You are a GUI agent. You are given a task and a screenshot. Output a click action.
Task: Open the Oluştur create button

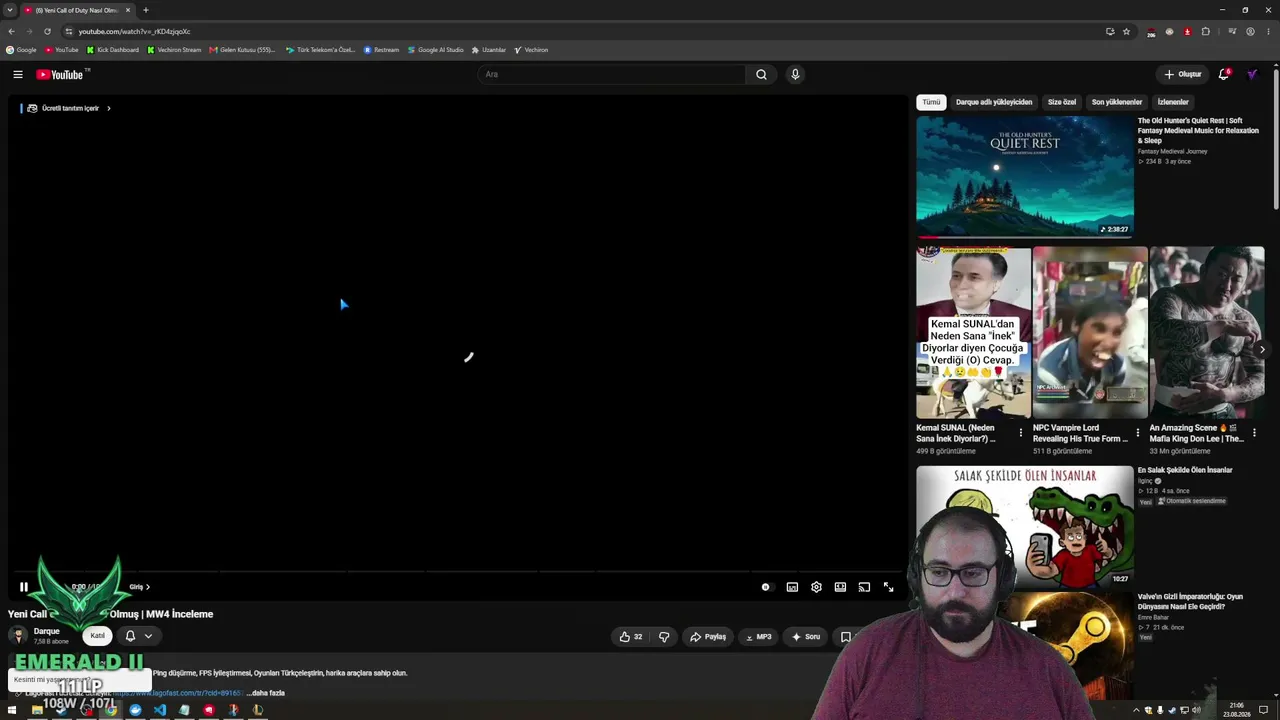[x=1182, y=74]
